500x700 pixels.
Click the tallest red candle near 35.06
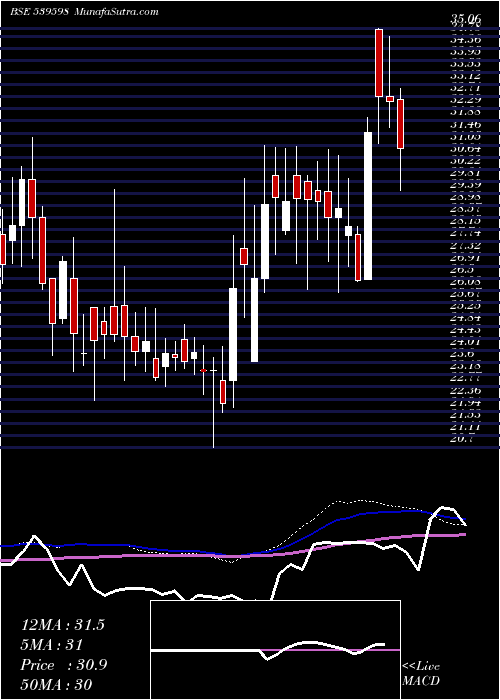click(x=379, y=62)
